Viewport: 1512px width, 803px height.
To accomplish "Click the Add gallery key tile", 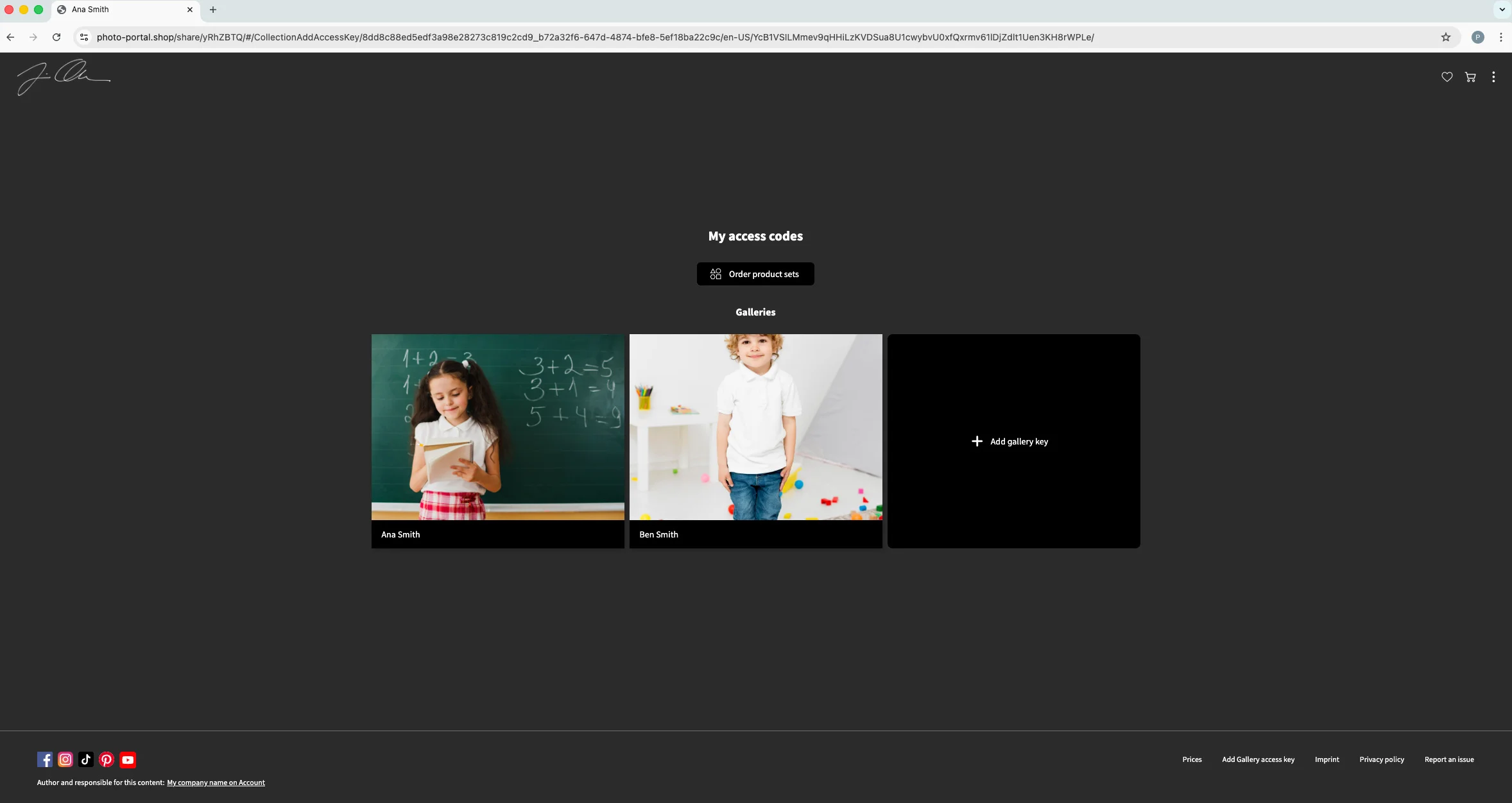I will pos(1013,441).
